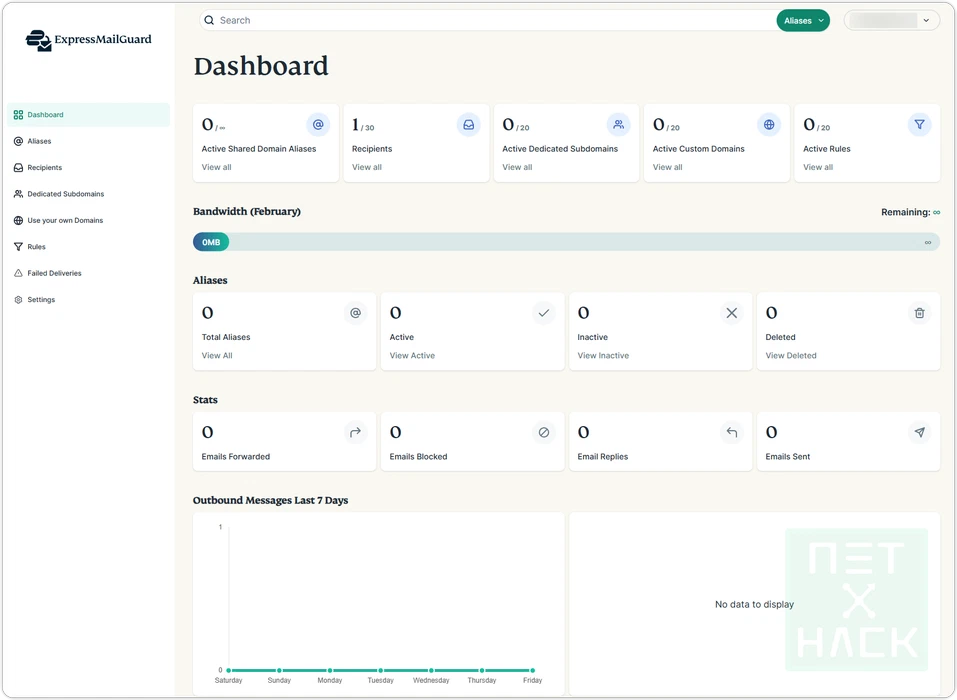Open Failed Deliveries in the sidebar
Image resolution: width=957 pixels, height=700 pixels.
pos(54,273)
